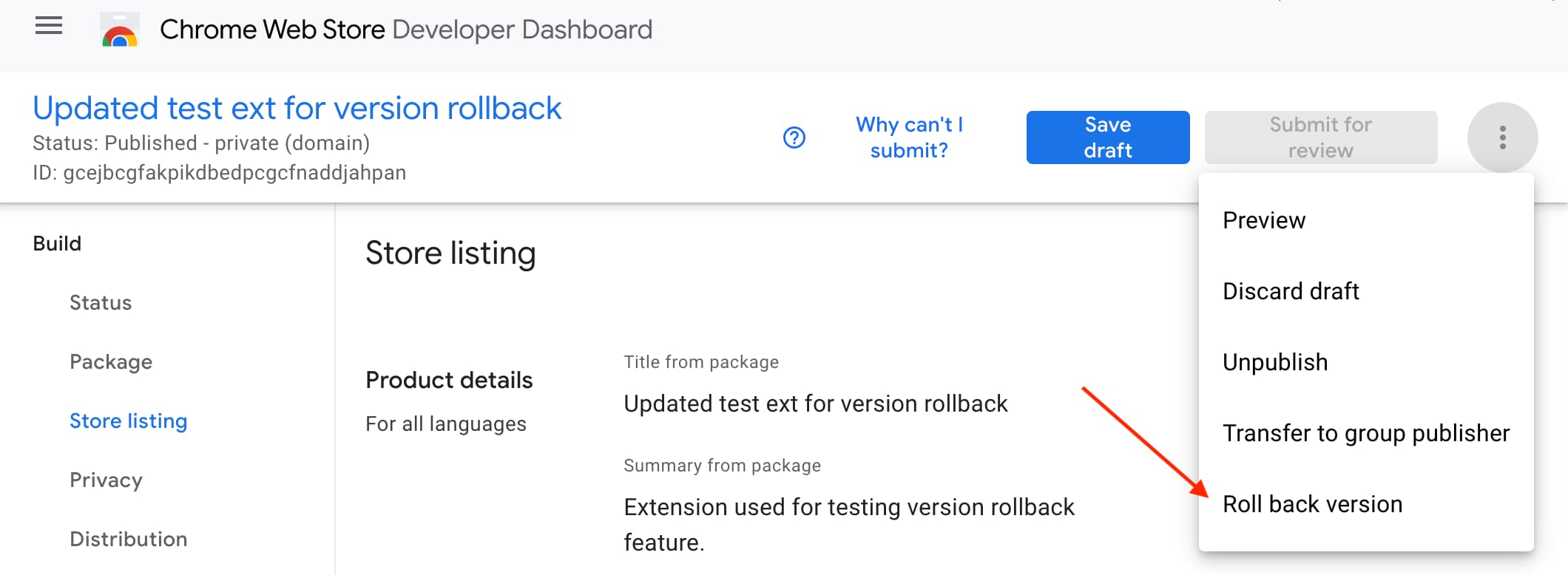Viewport: 1568px width, 575px height.
Task: Select Store listing in the sidebar
Action: [x=129, y=421]
